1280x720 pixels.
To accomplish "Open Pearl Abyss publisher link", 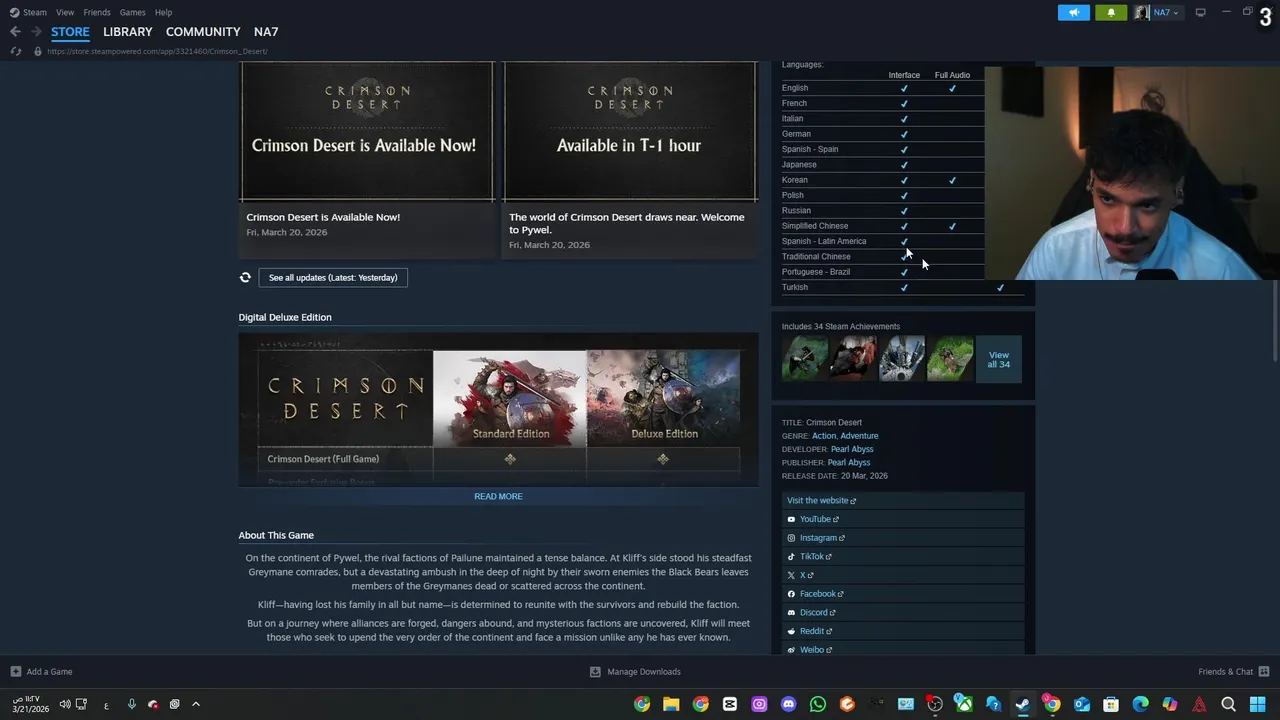I will coord(849,462).
